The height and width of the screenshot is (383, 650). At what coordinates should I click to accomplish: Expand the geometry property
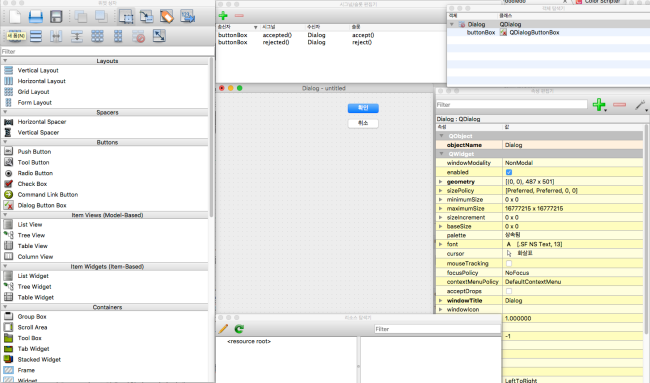coord(441,182)
